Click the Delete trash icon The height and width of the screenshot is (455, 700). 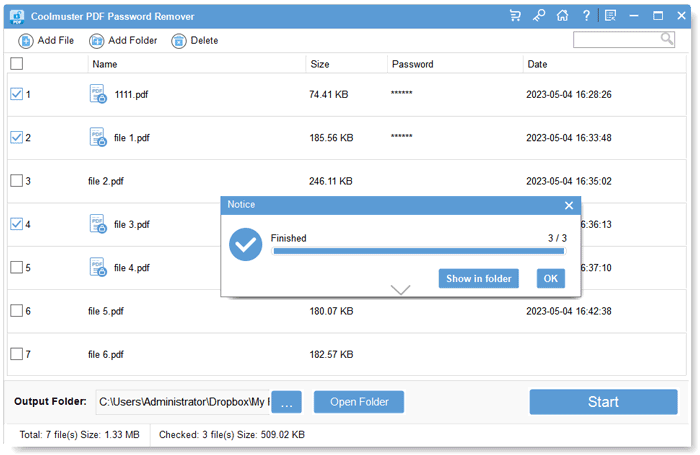coord(179,41)
